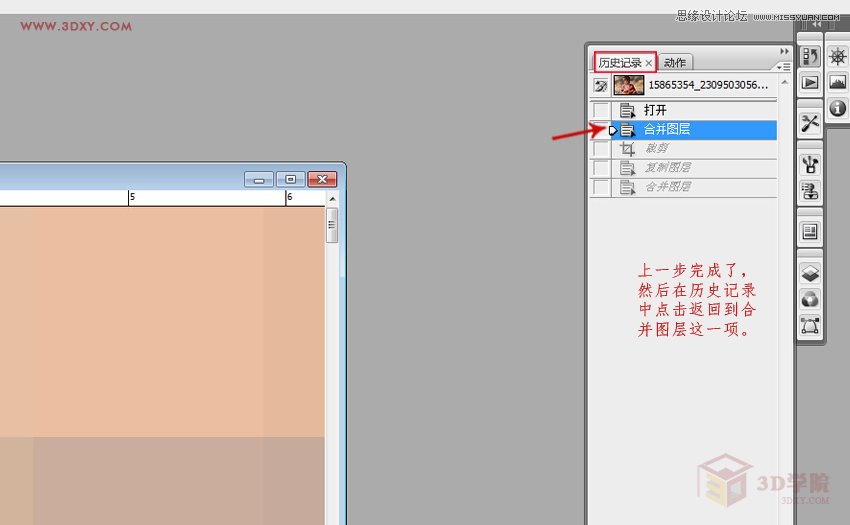Open the Channels panel icon
850x525 pixels.
coord(810,299)
